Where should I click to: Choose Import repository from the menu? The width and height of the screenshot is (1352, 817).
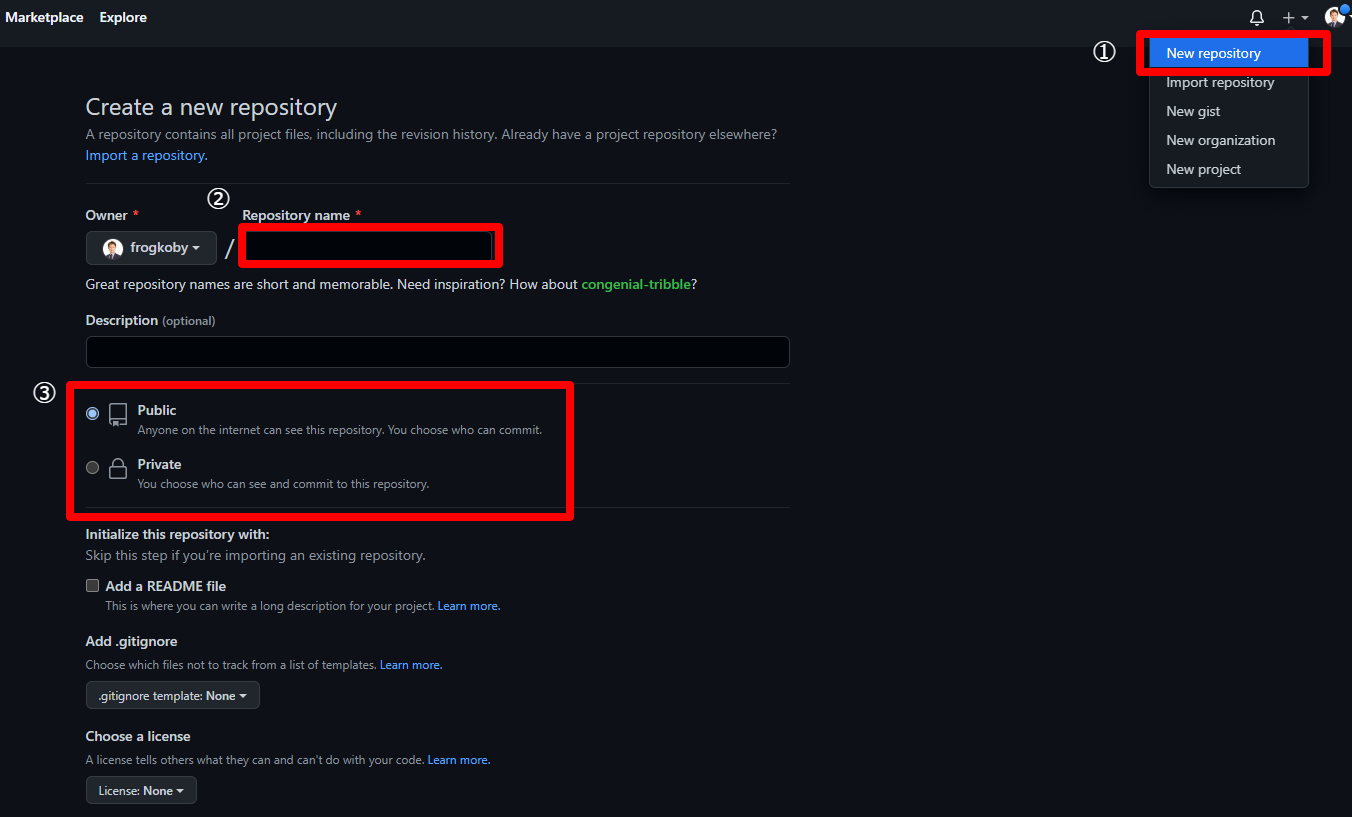click(x=1228, y=82)
